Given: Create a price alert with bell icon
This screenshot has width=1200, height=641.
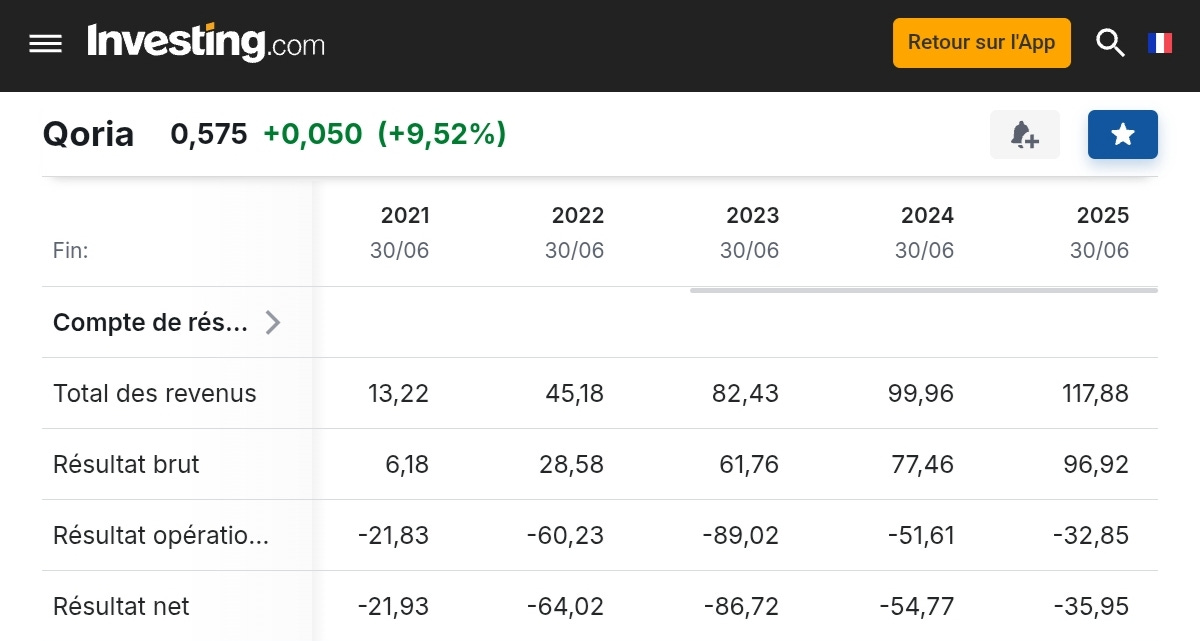Looking at the screenshot, I should (1025, 134).
